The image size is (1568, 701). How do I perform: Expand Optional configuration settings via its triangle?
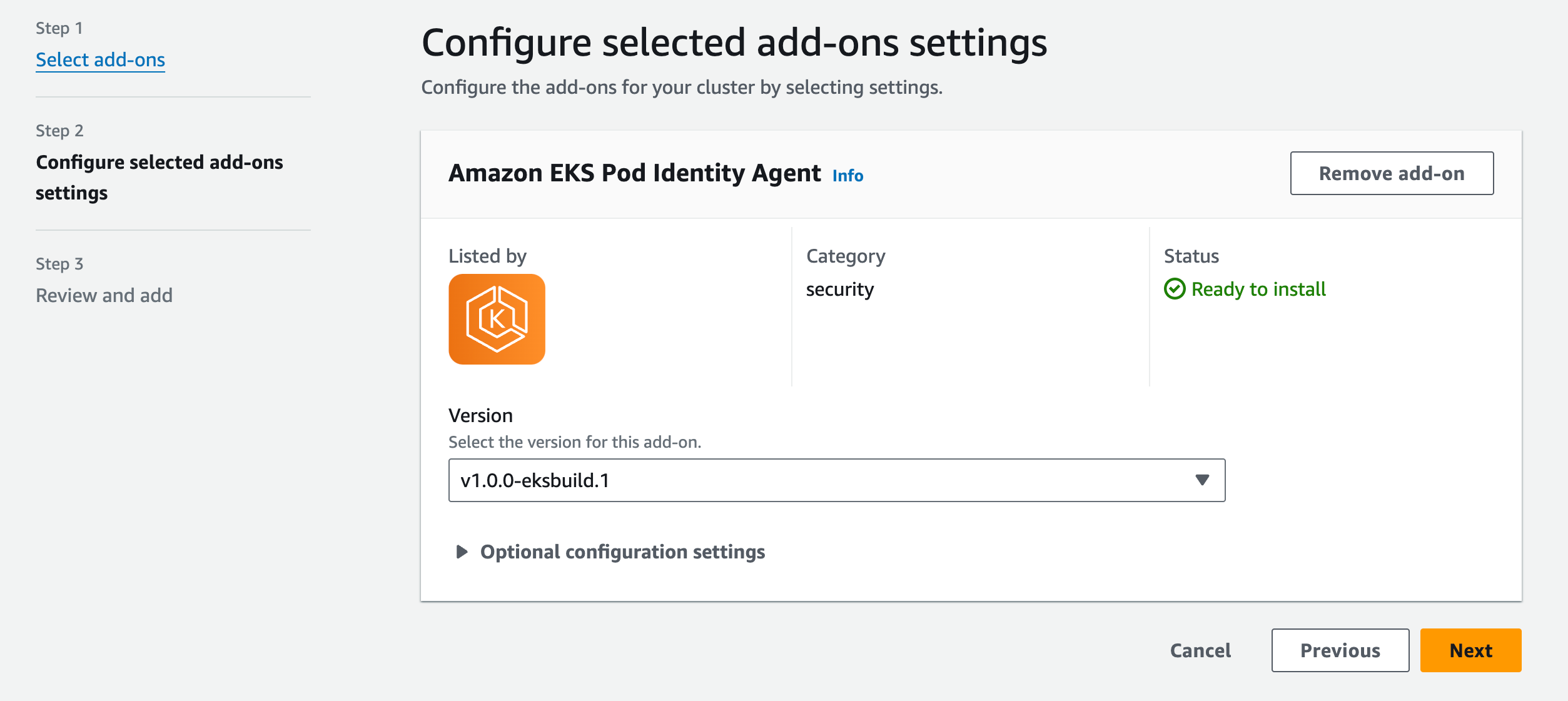(x=462, y=552)
